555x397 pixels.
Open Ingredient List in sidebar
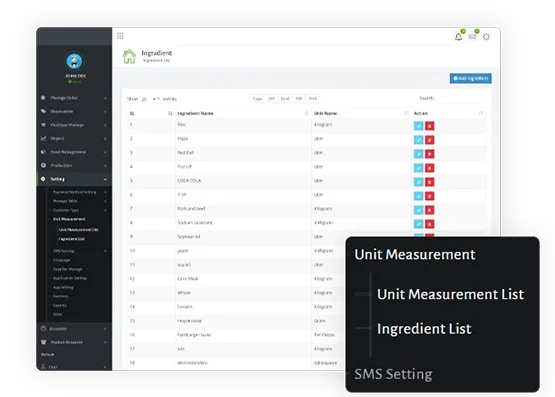click(71, 239)
